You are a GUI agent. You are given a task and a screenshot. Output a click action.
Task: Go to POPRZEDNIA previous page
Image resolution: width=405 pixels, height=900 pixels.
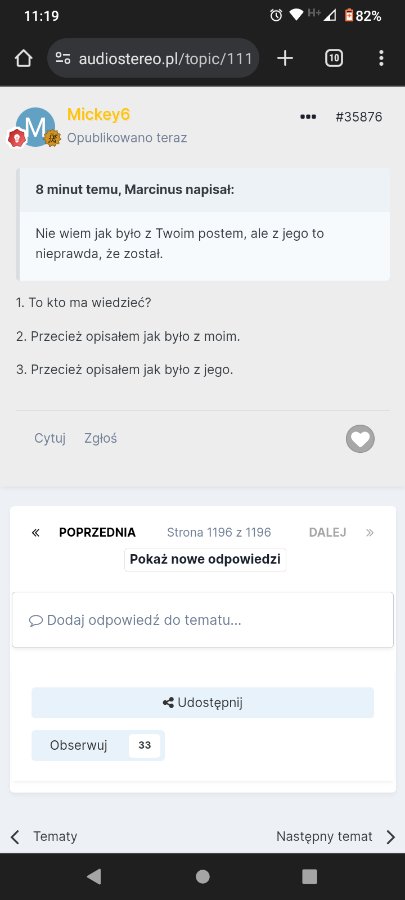(x=98, y=533)
